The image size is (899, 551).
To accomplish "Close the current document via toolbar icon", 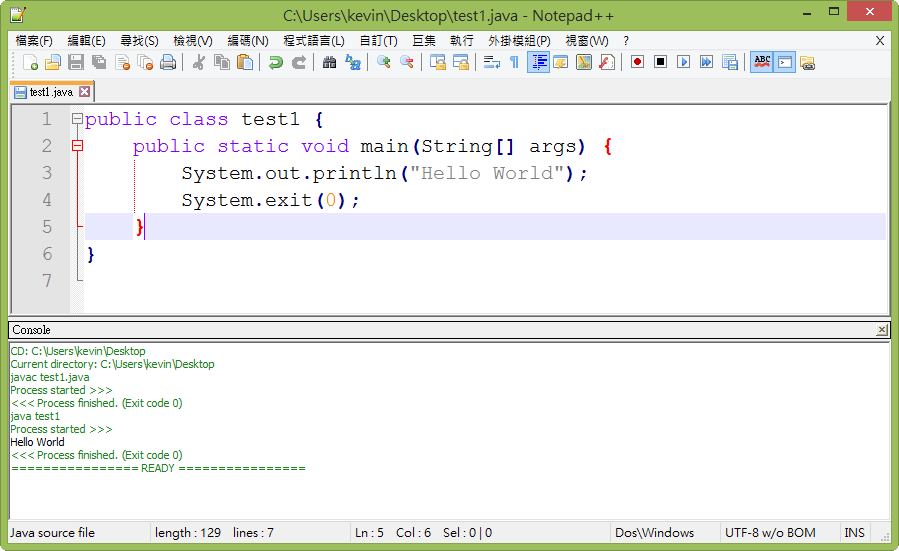I will (122, 62).
